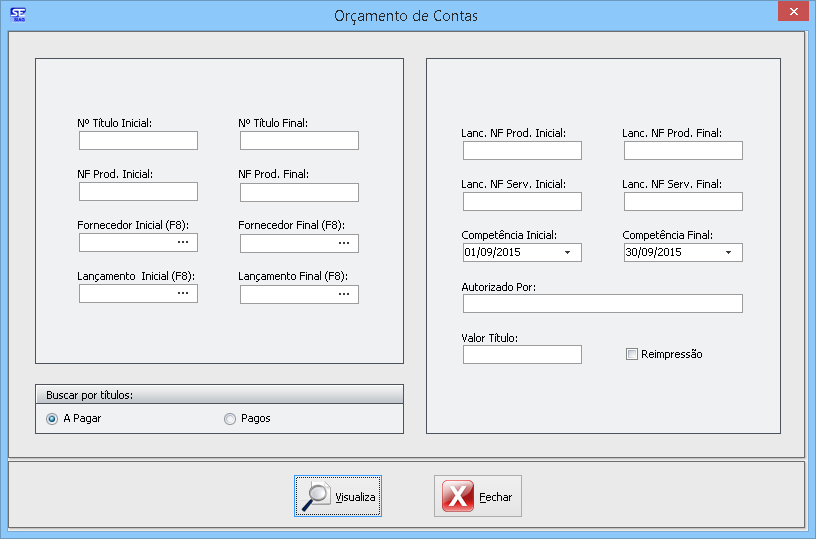Image resolution: width=816 pixels, height=539 pixels.
Task: Expand the Competência Final date dropdown
Action: coord(729,252)
